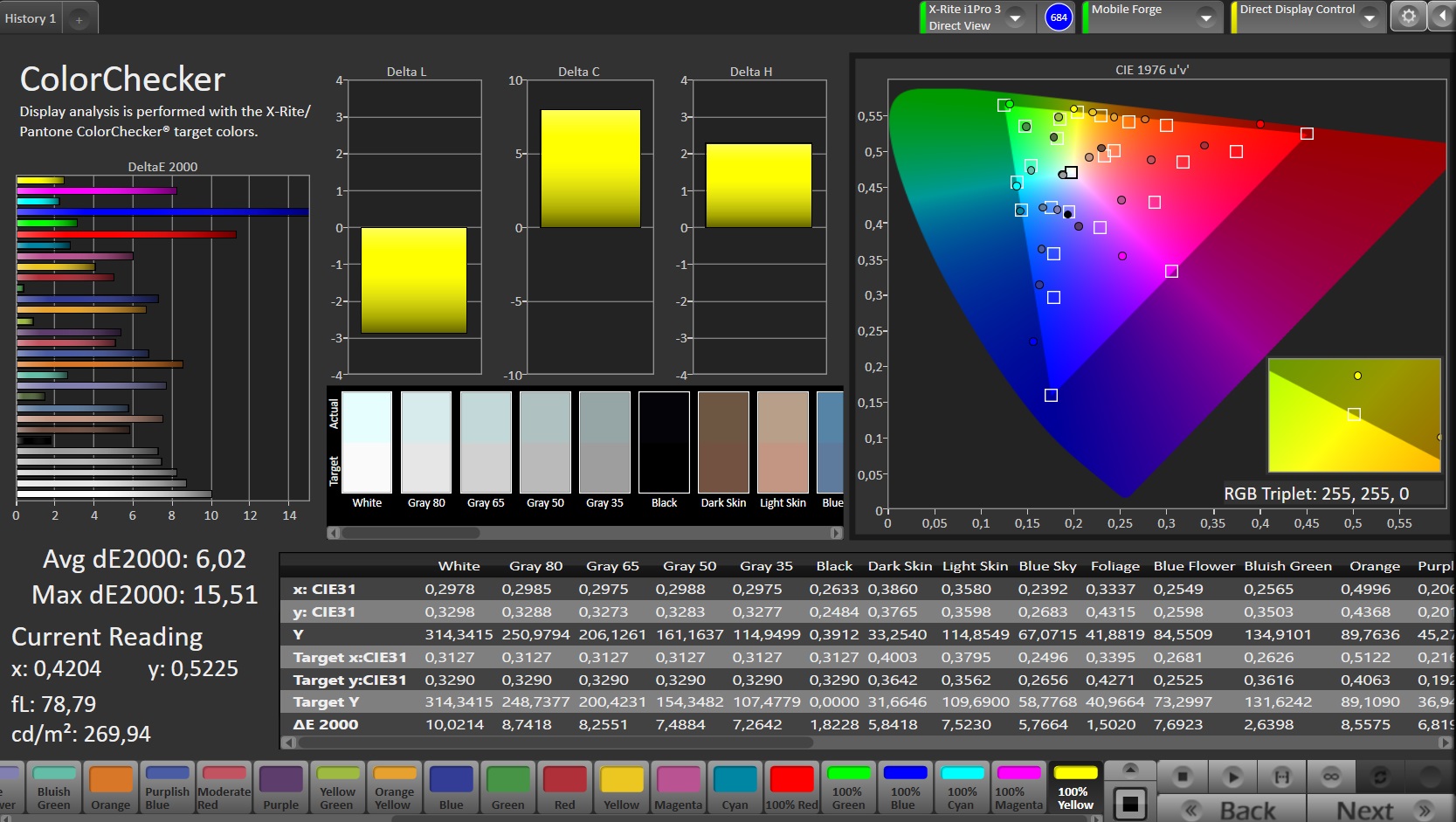
Task: Open the settings gear icon
Action: coord(1408,17)
